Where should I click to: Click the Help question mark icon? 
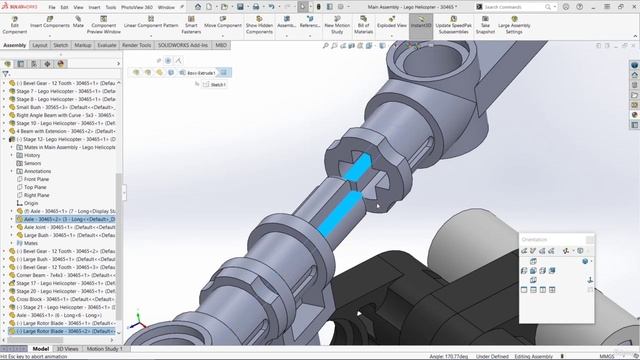tap(580, 7)
